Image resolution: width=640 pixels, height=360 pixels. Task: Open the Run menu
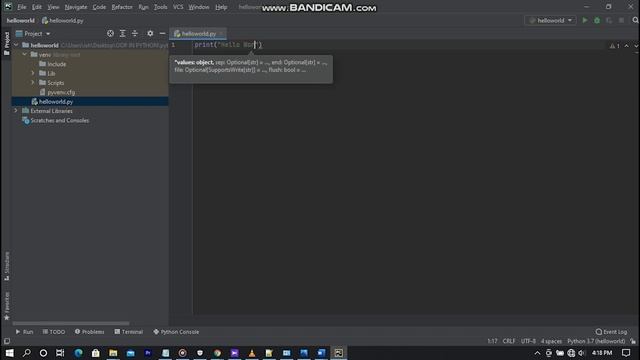143,7
